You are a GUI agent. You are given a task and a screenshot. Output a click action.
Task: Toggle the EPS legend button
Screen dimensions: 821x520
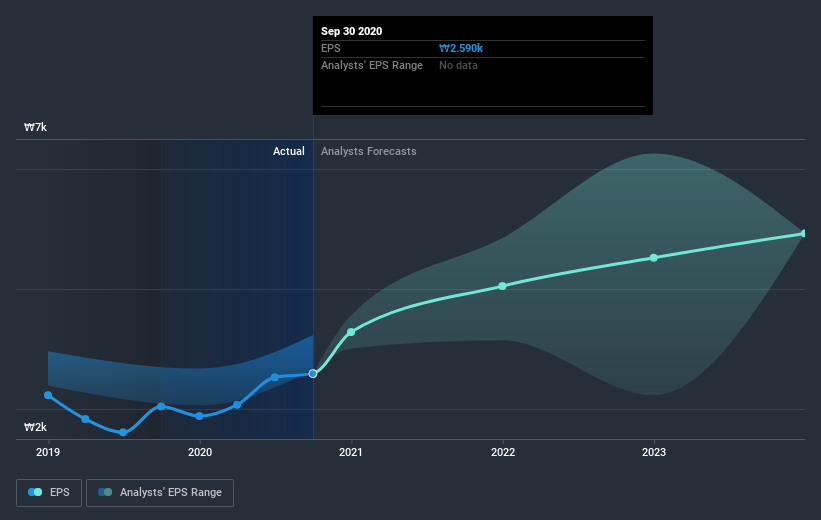(x=49, y=492)
